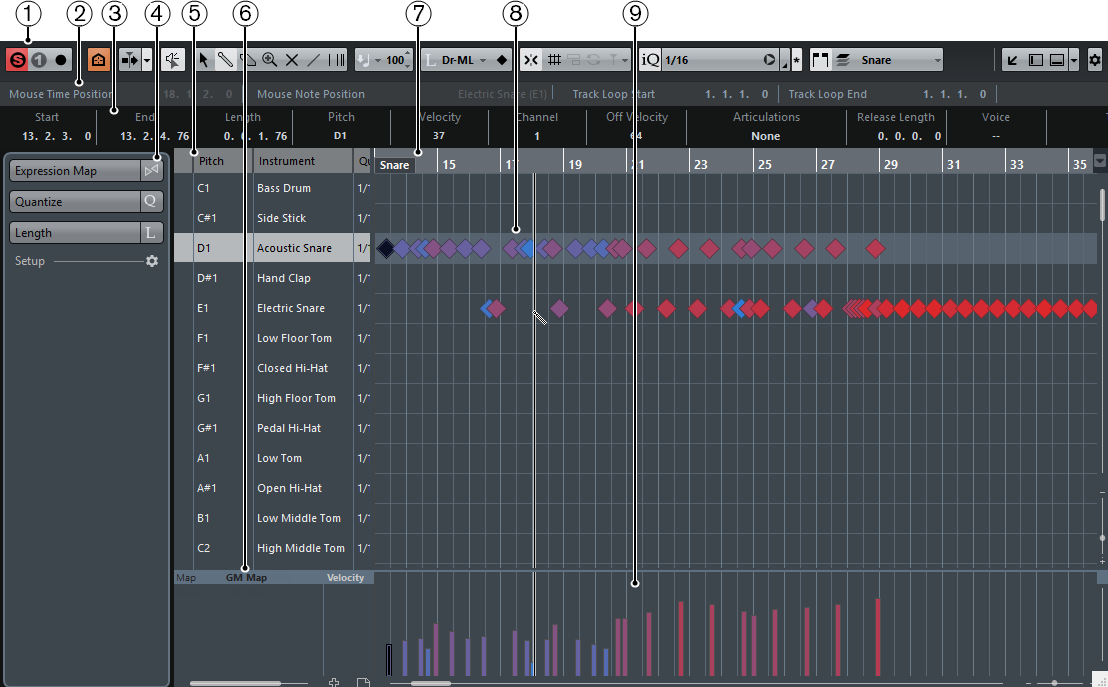Click the Pitch column header
Viewport: 1108px width, 687px height.
point(223,161)
